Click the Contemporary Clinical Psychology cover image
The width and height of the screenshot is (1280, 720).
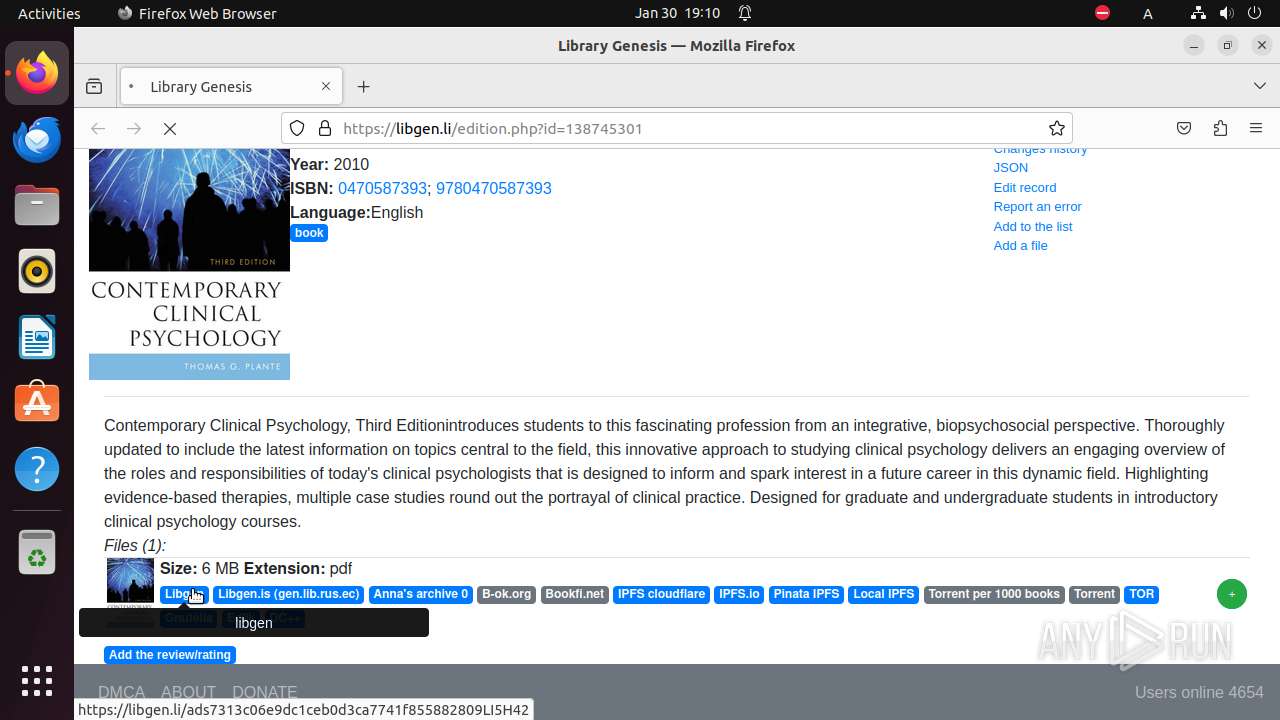(189, 264)
